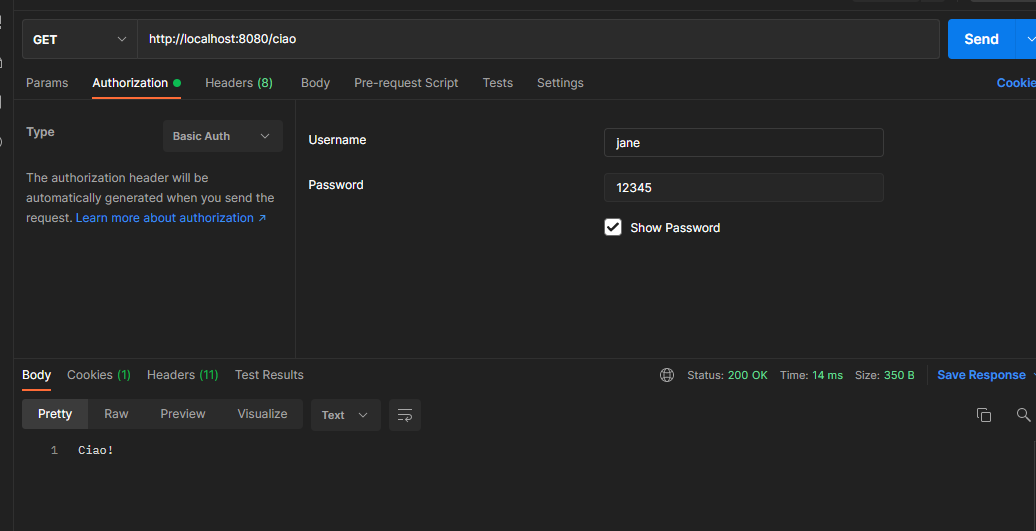Click the Username label
The width and height of the screenshot is (1036, 531).
[x=337, y=140]
